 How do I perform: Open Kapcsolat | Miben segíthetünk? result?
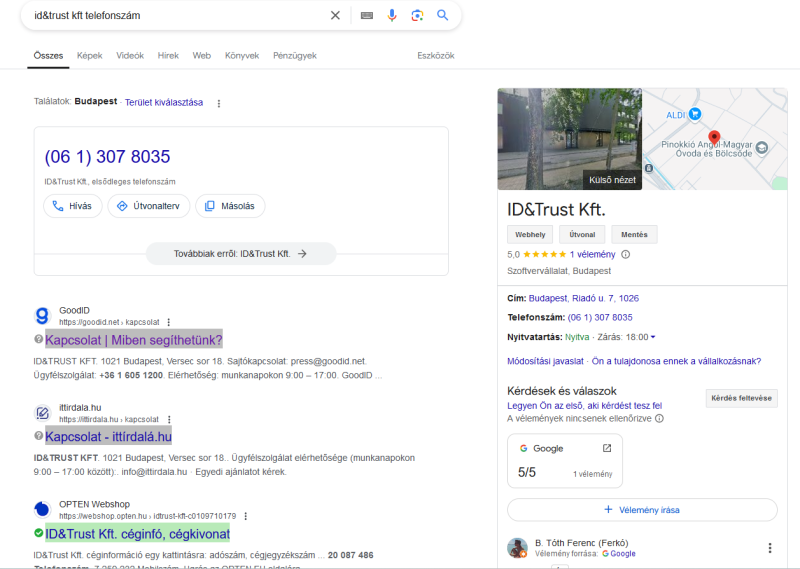tap(134, 340)
